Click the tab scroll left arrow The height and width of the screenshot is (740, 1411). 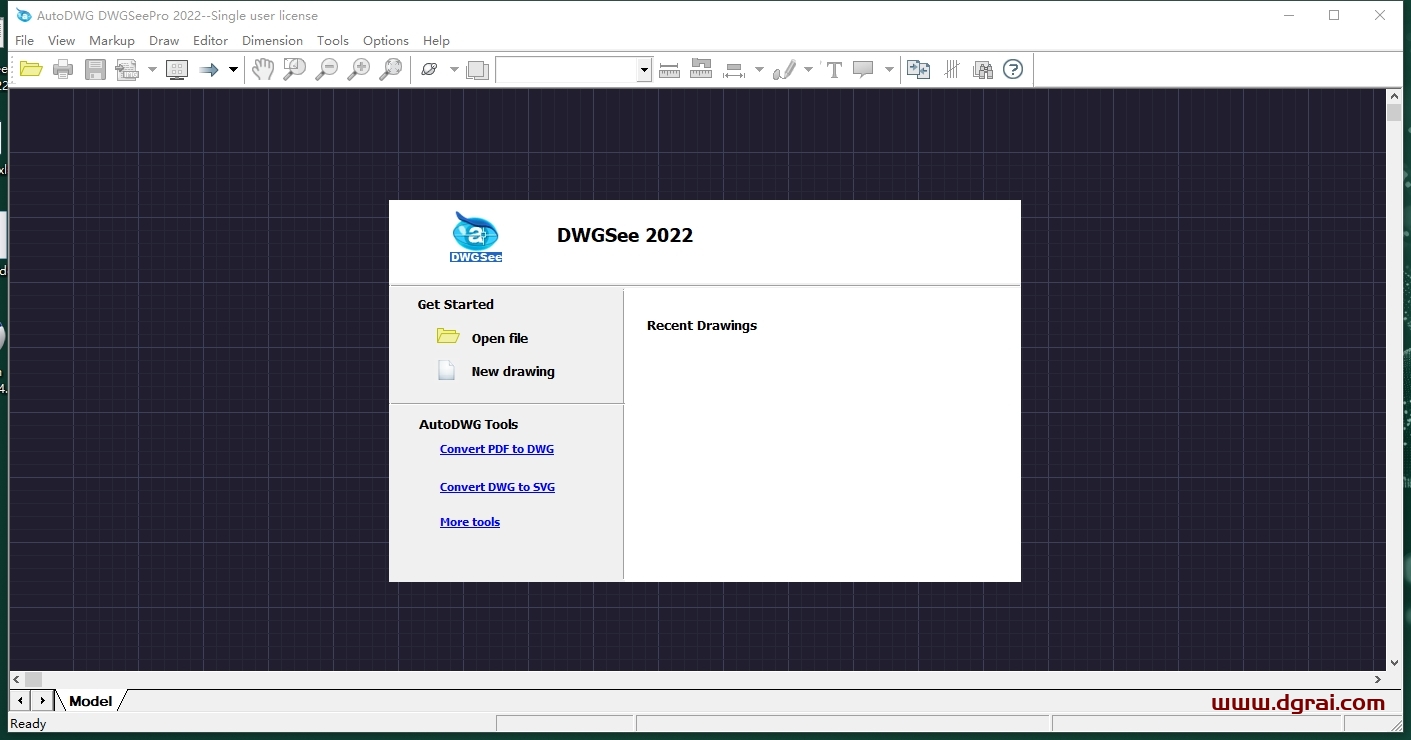point(20,701)
